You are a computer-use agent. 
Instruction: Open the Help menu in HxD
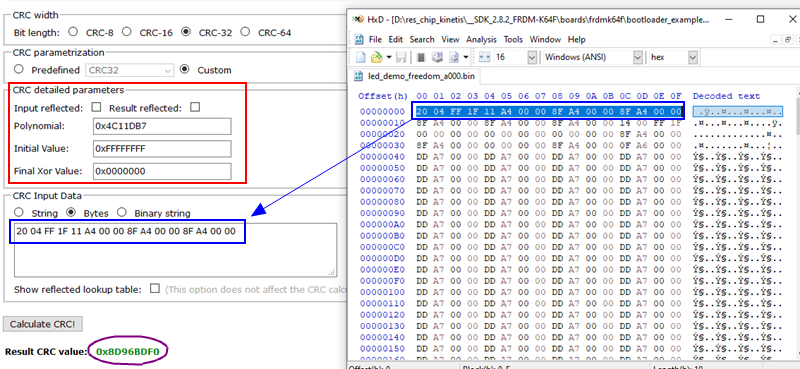click(577, 39)
